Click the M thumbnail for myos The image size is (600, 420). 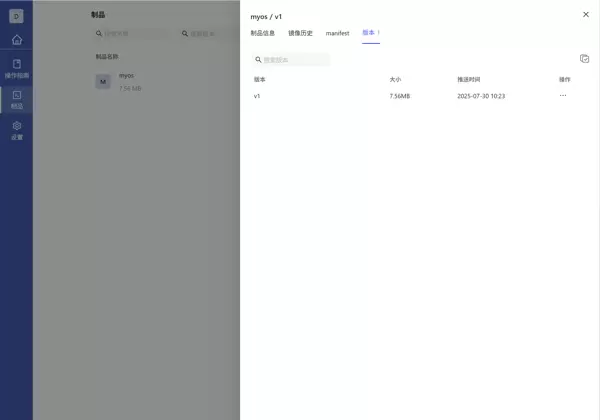103,81
